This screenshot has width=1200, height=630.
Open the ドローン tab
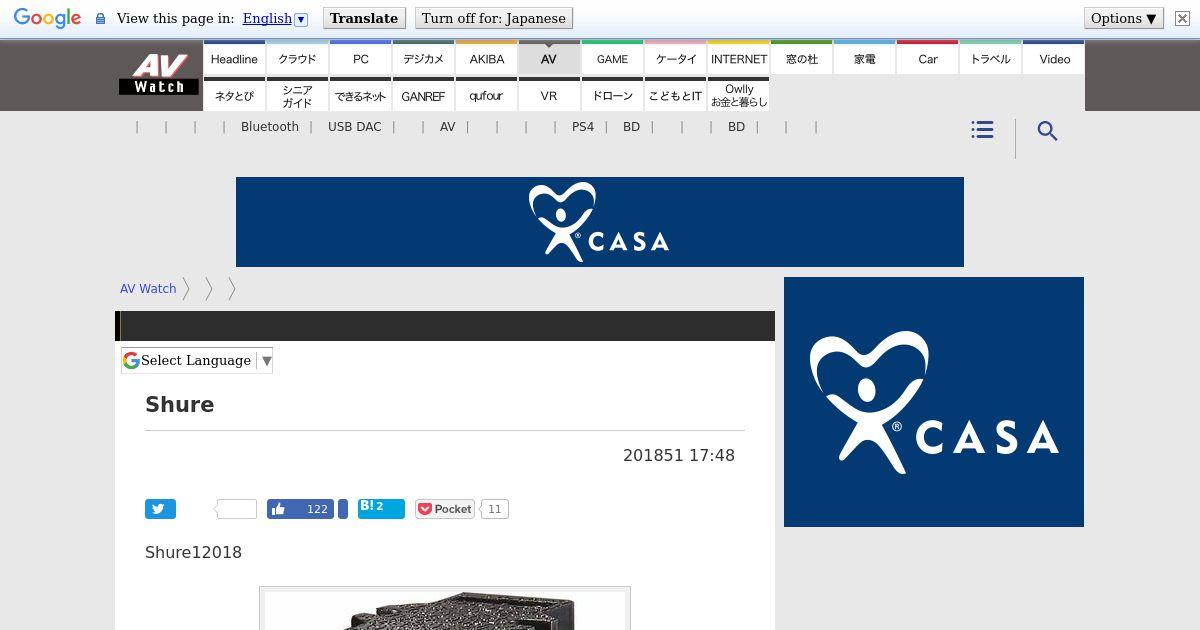click(x=612, y=95)
